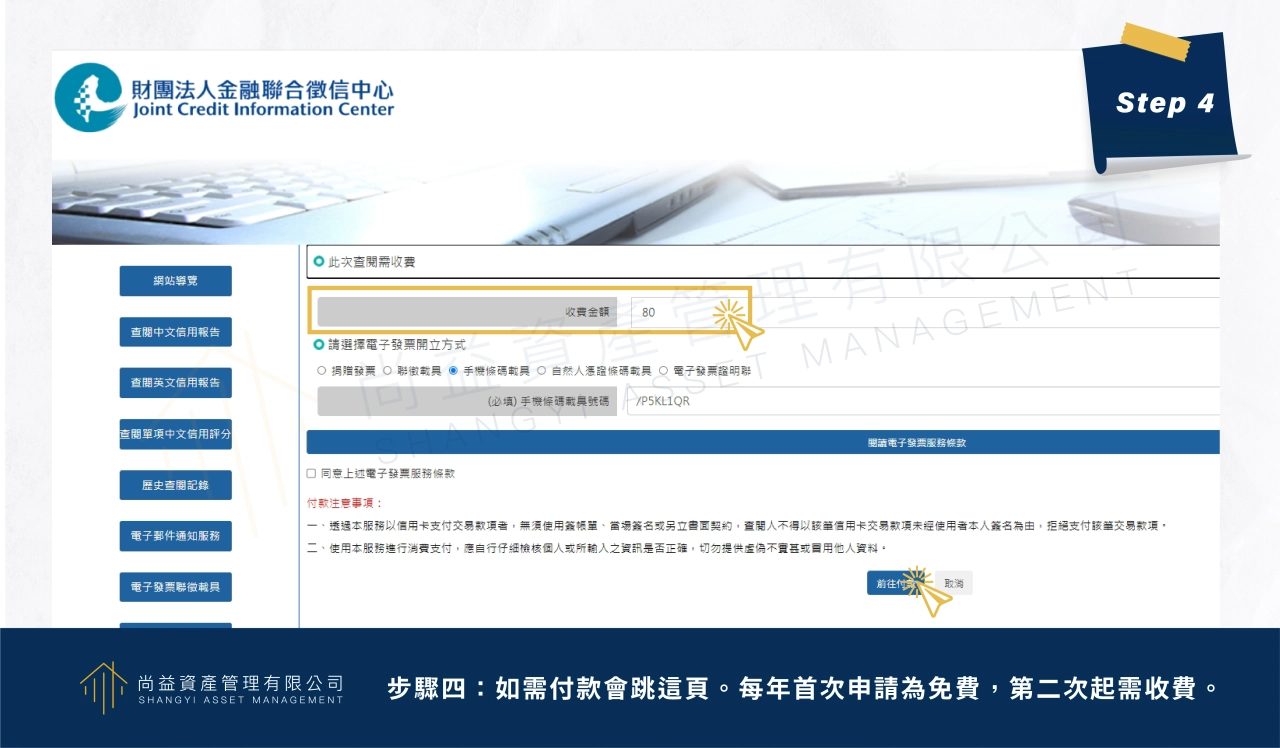Click the 閱讀電子發票服務條款 bar
1280x748 pixels.
(x=763, y=442)
